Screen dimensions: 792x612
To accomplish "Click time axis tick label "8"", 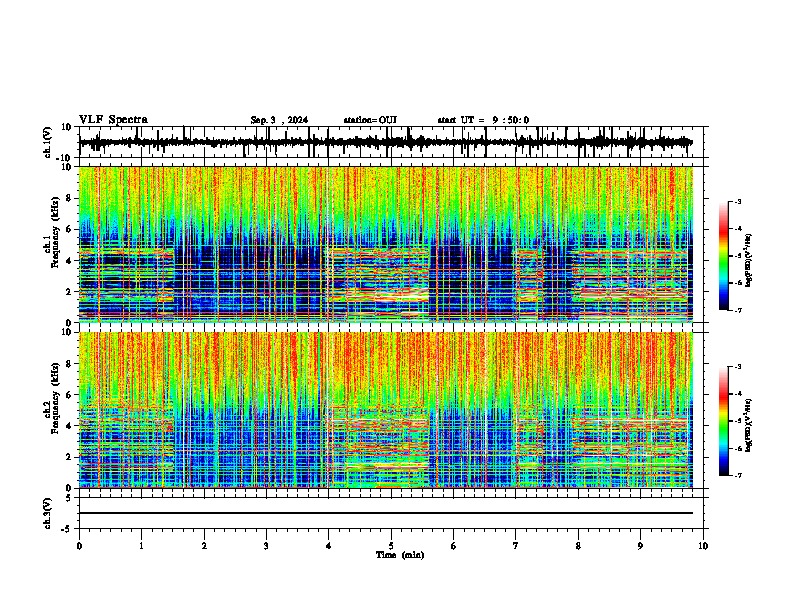I will (578, 546).
